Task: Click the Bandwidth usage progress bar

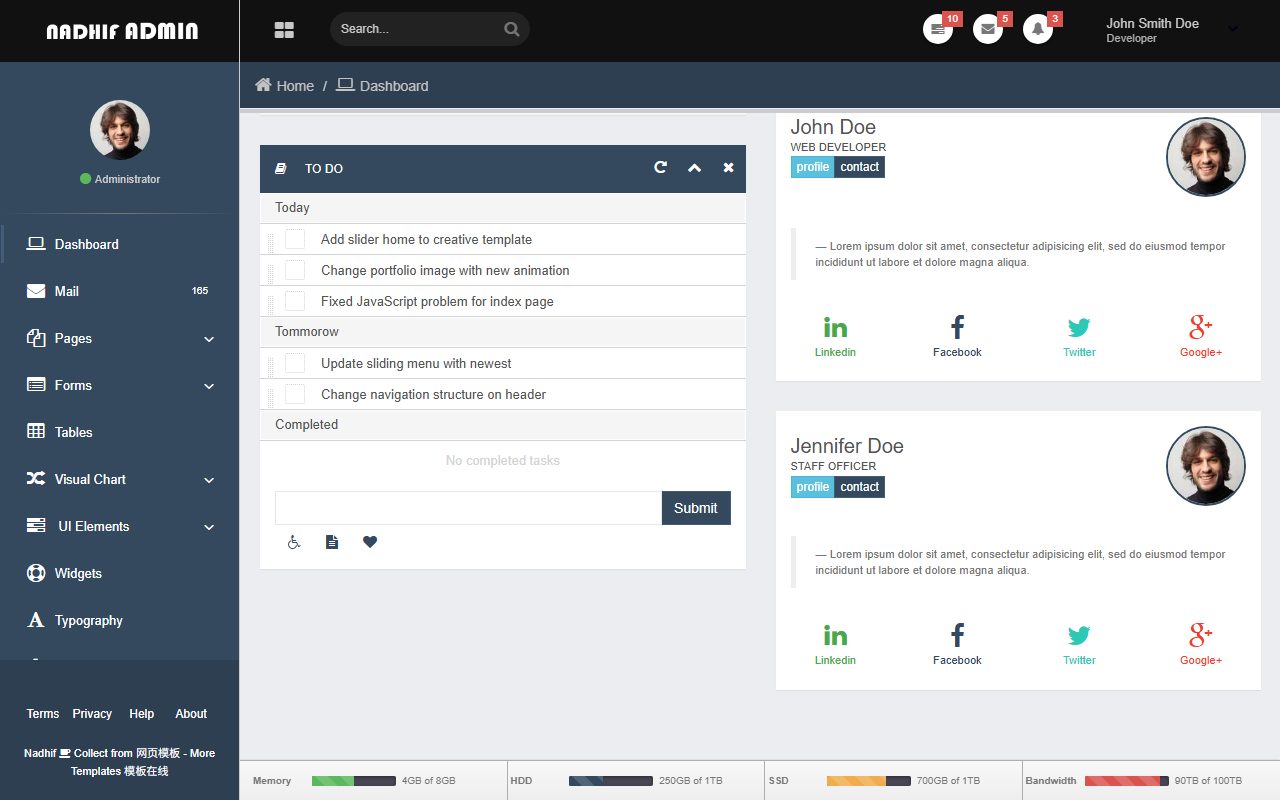Action: 1127,781
